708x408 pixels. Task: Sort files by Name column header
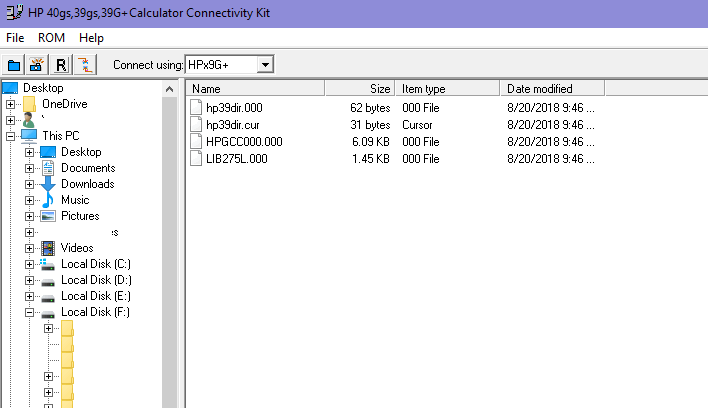pyautogui.click(x=256, y=88)
